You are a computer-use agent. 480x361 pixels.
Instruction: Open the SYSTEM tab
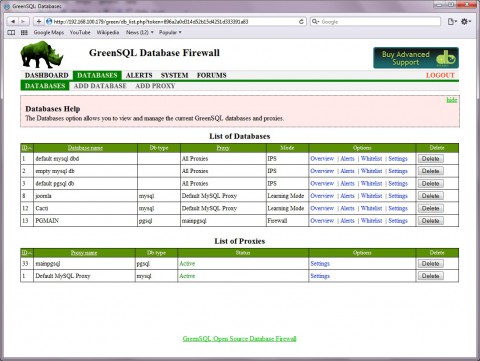[174, 75]
